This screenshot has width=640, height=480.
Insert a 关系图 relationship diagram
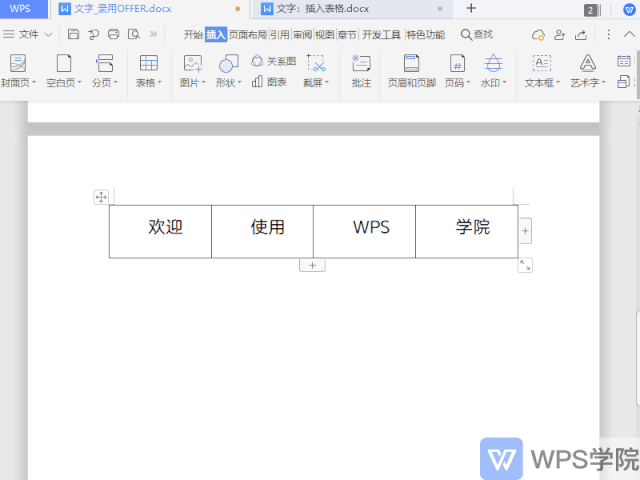[273, 61]
